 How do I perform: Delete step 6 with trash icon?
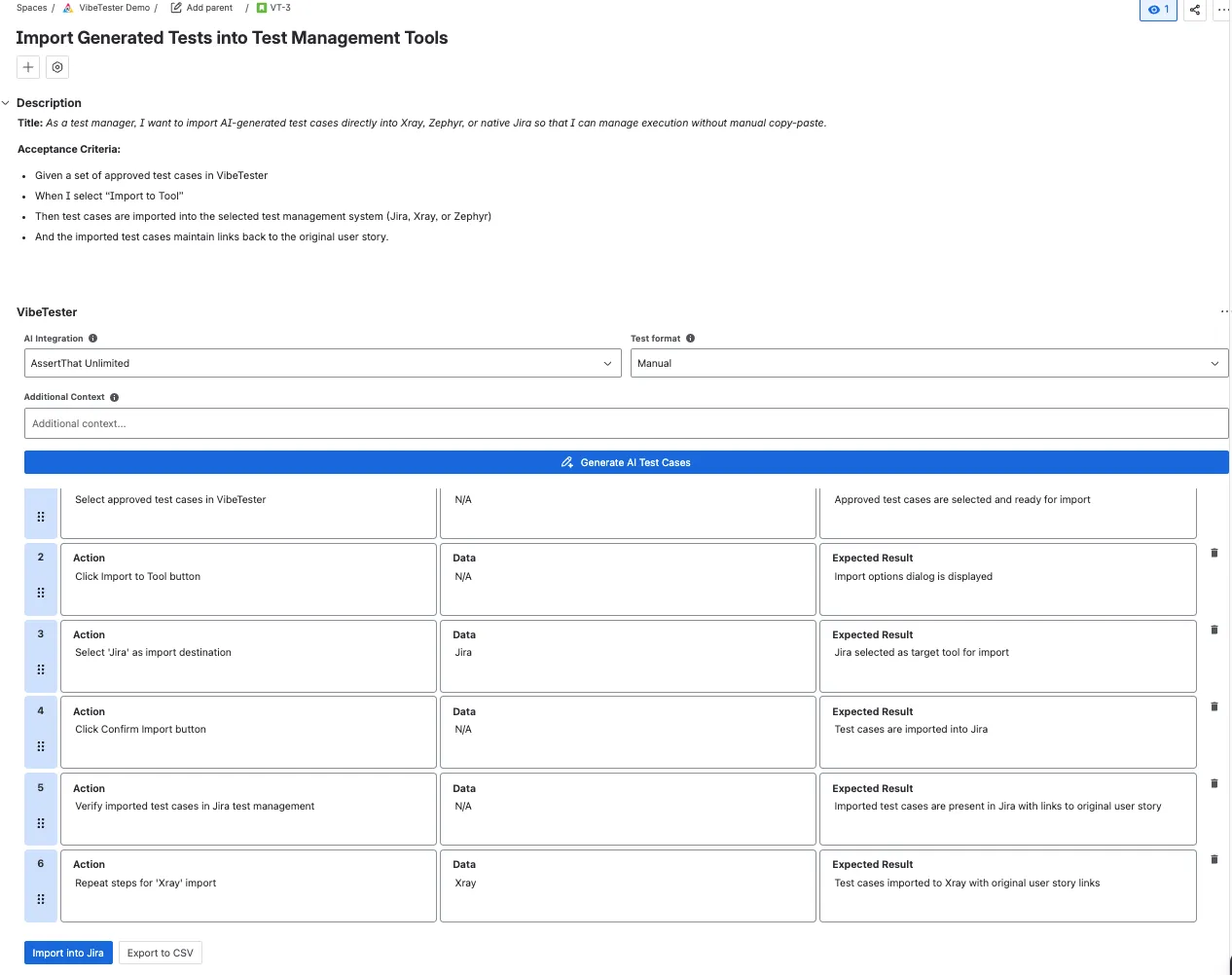1214,859
